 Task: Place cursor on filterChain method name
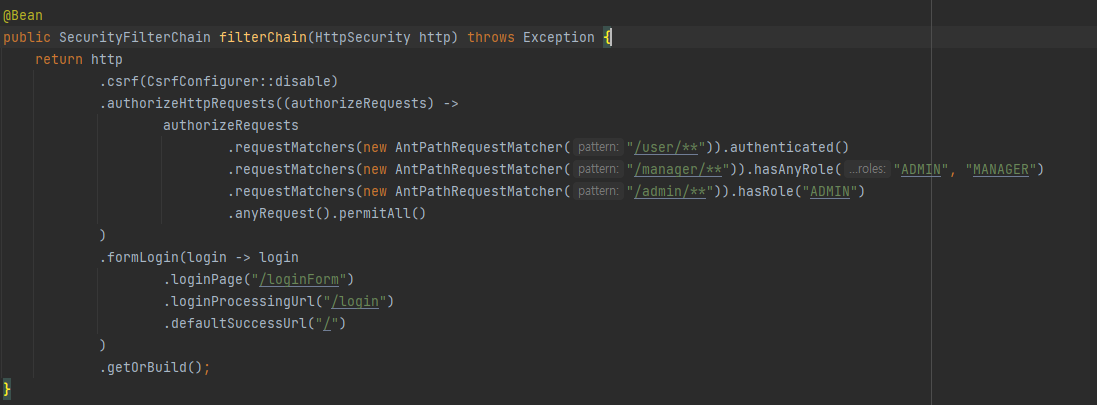point(263,37)
